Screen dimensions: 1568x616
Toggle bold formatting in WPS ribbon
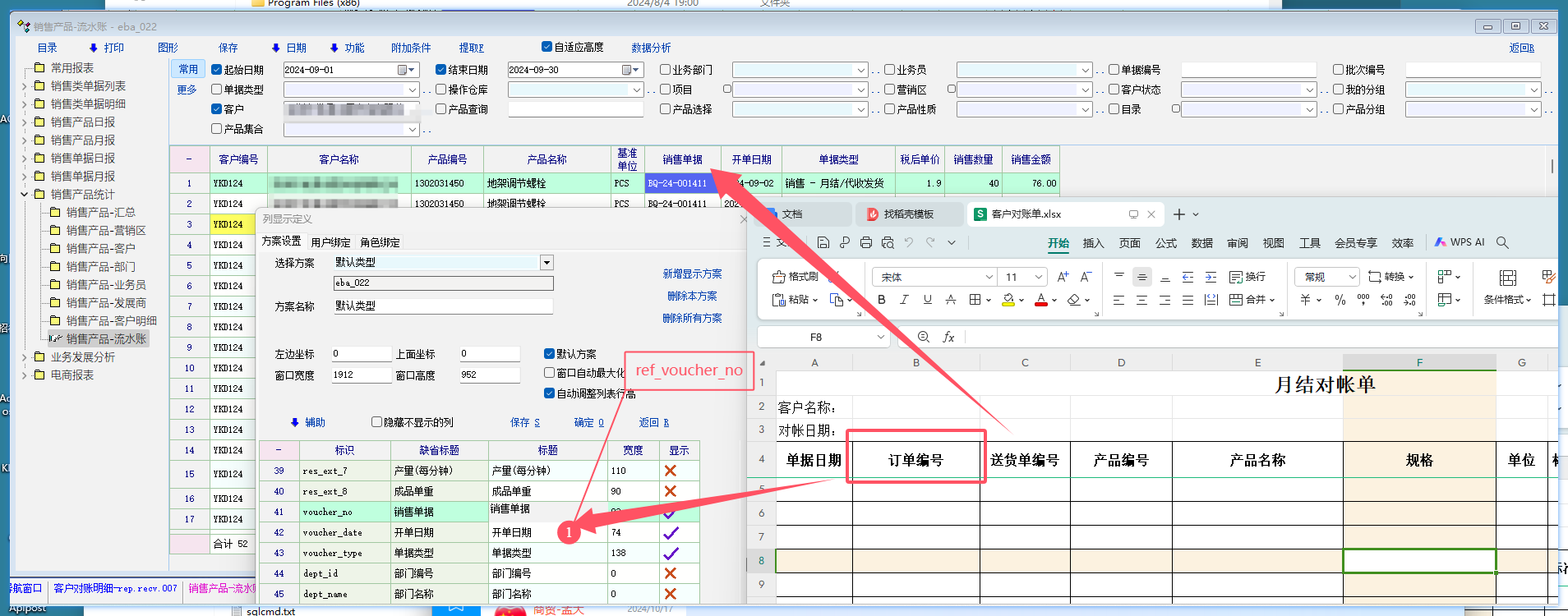882,300
